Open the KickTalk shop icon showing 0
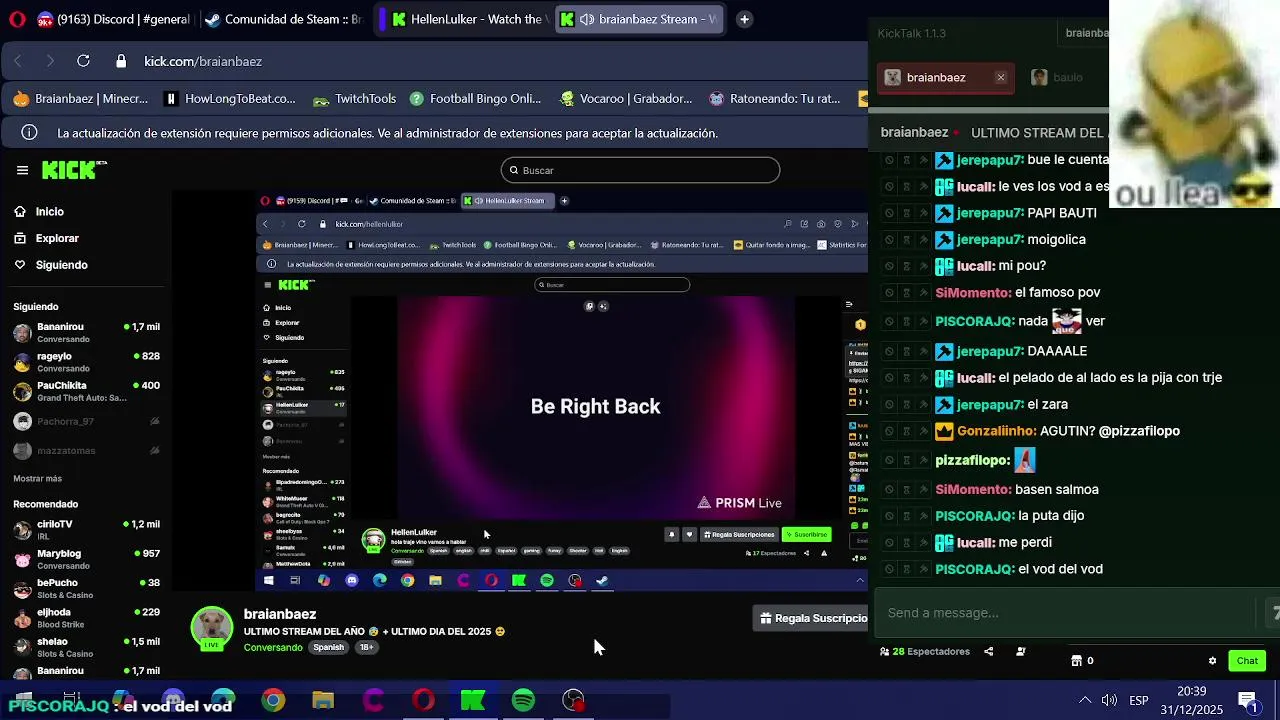This screenshot has width=1280, height=720. (1082, 660)
